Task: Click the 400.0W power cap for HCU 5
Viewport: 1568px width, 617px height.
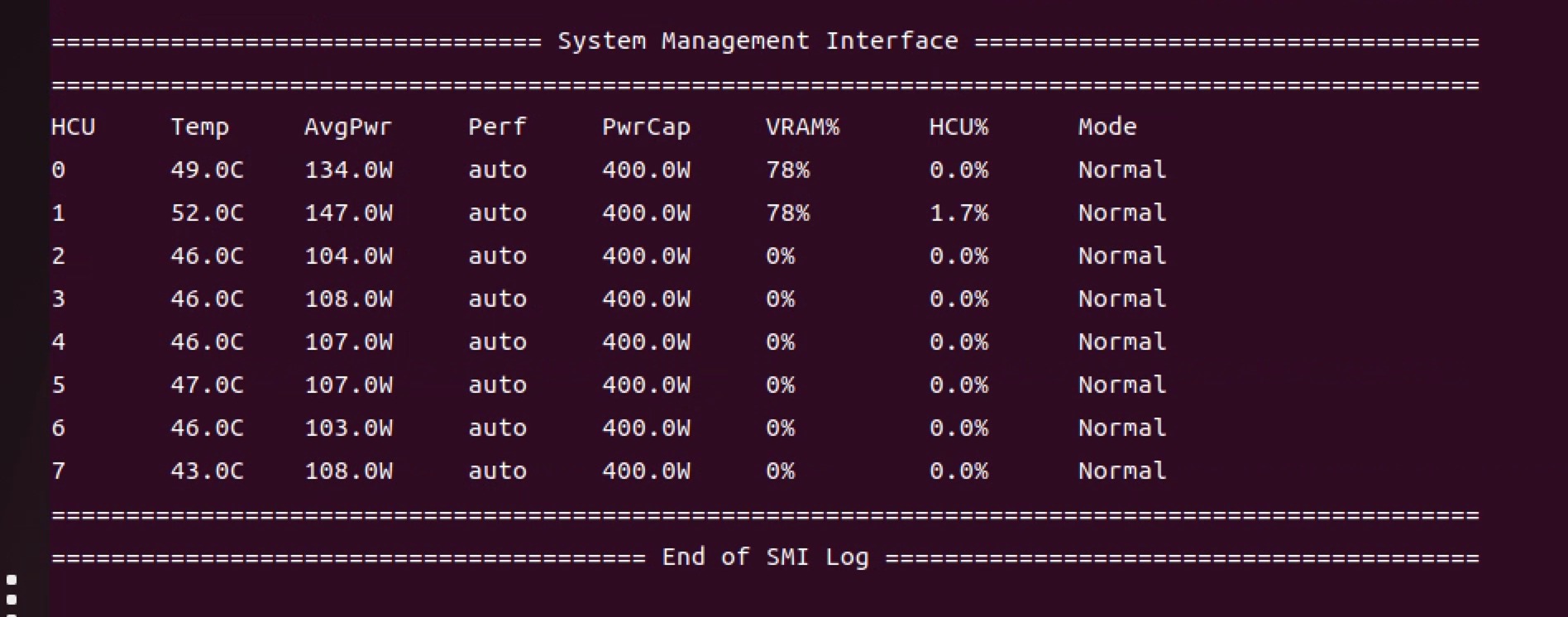Action: 646,385
